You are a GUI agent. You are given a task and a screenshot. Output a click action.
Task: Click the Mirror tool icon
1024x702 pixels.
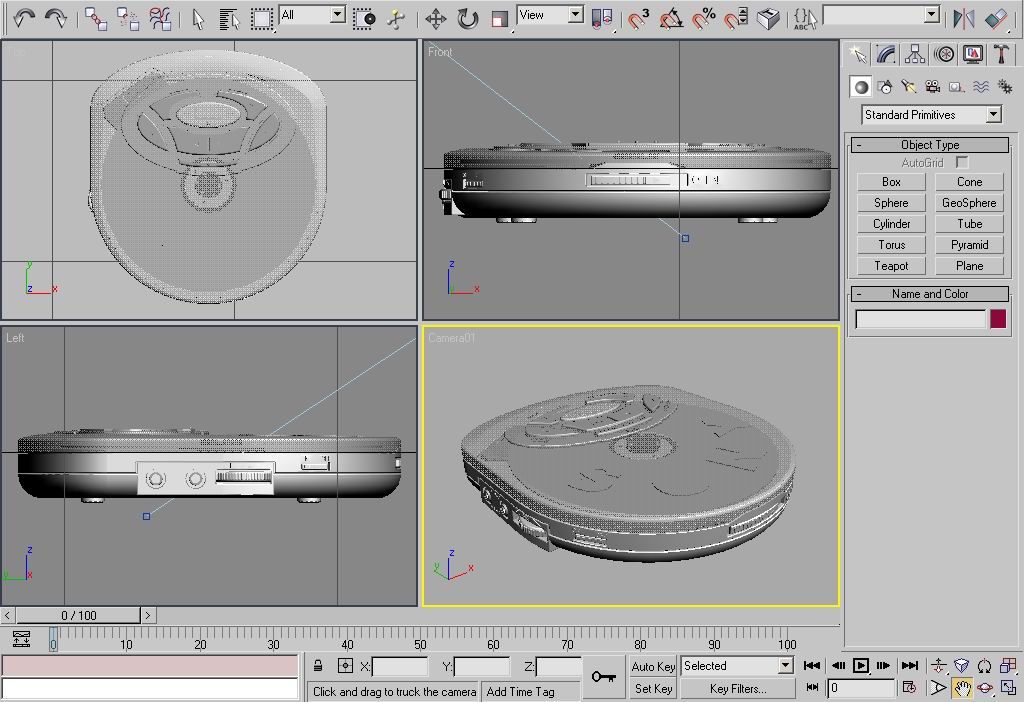(x=963, y=18)
